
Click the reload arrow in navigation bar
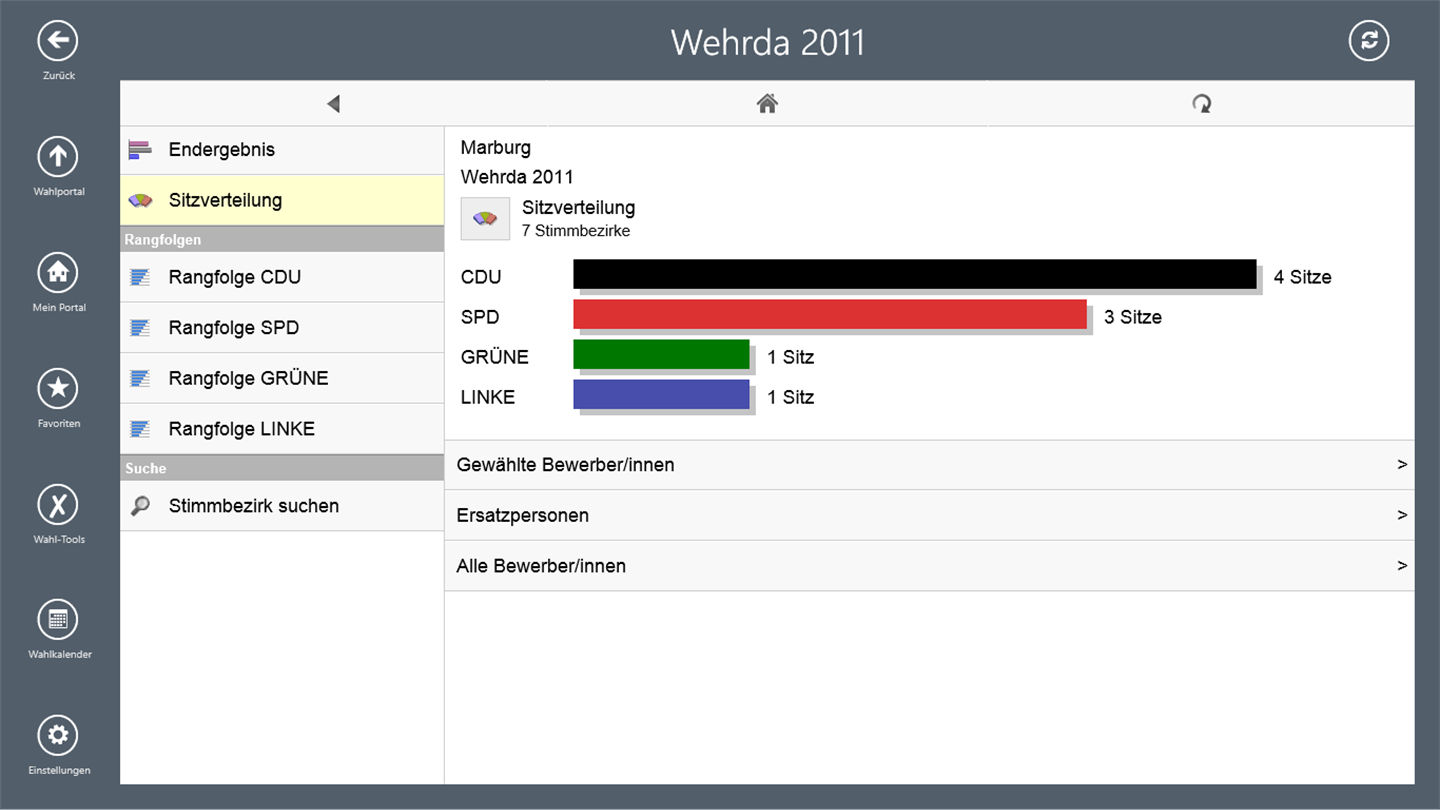click(x=1202, y=104)
